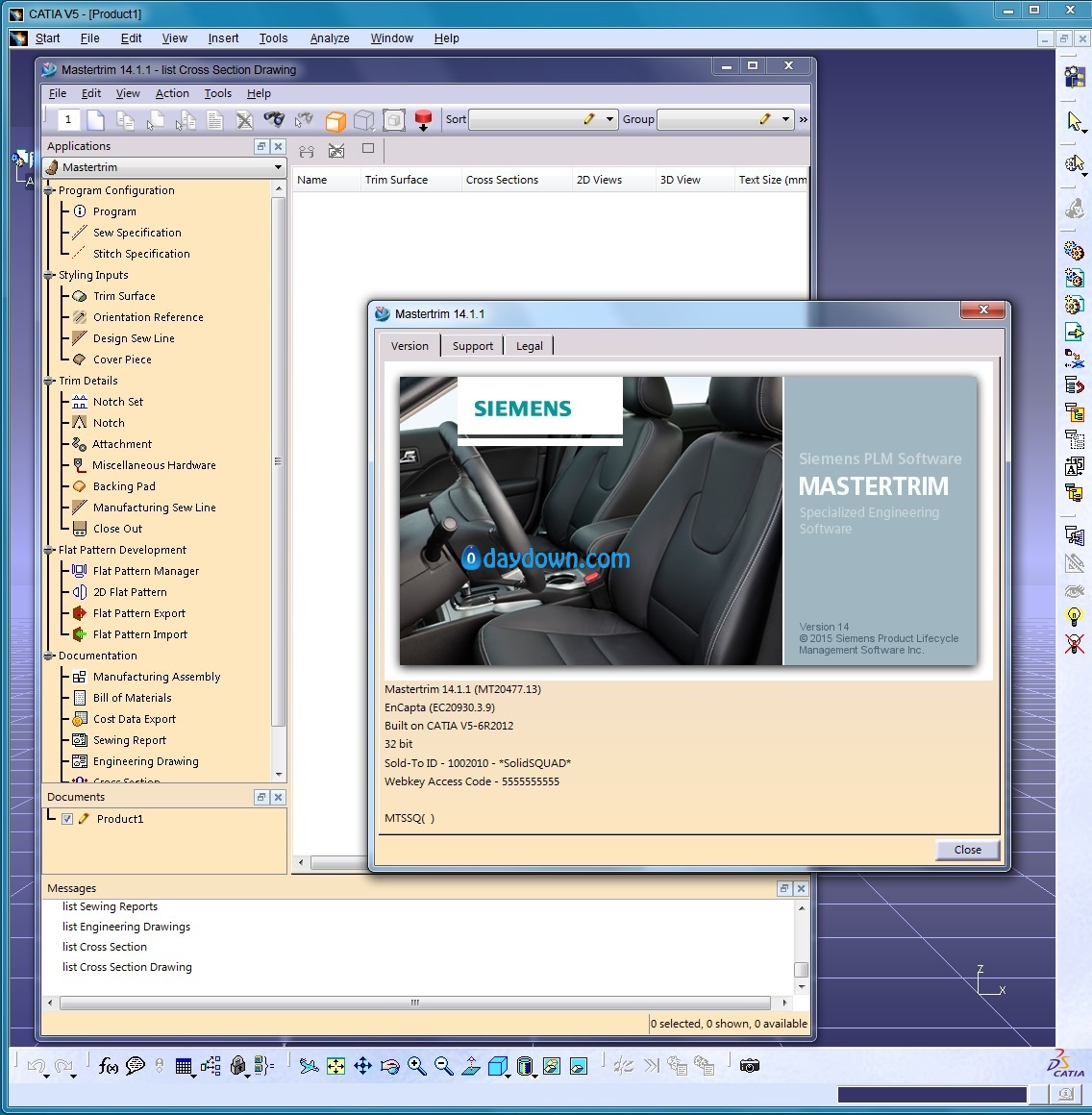Float the Messages panel
This screenshot has height=1115, width=1092.
click(784, 888)
